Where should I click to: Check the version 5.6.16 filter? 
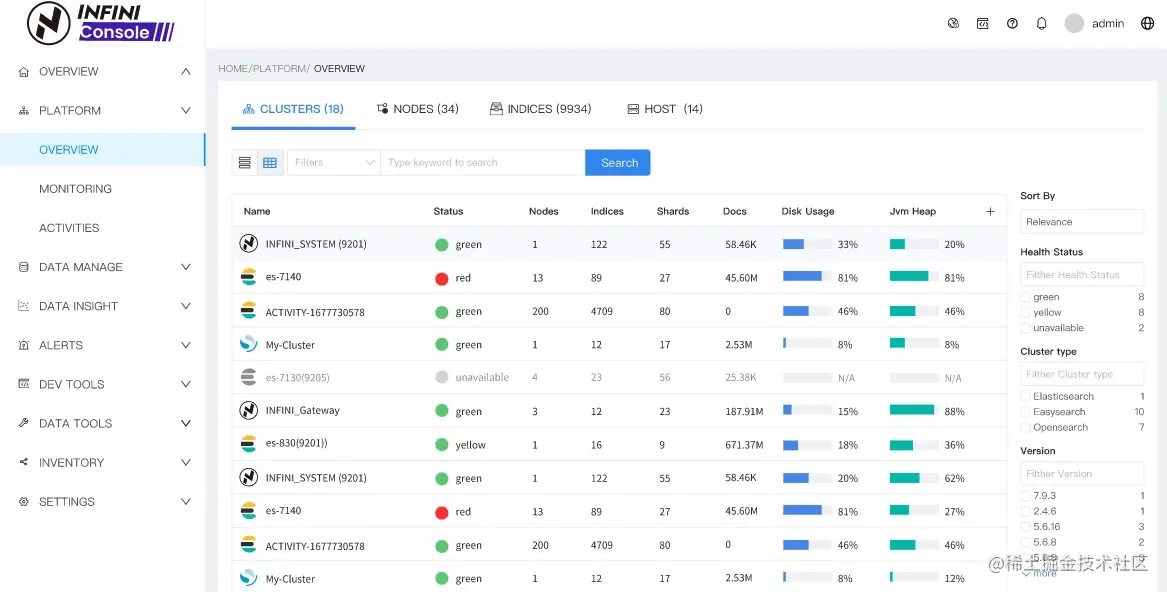[x=1026, y=527]
